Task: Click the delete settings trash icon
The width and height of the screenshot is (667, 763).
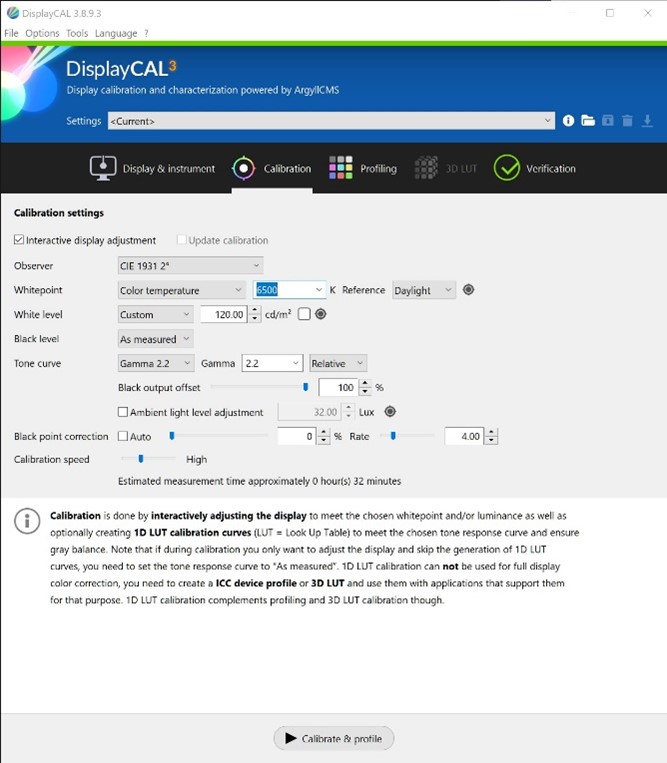Action: pyautogui.click(x=628, y=121)
